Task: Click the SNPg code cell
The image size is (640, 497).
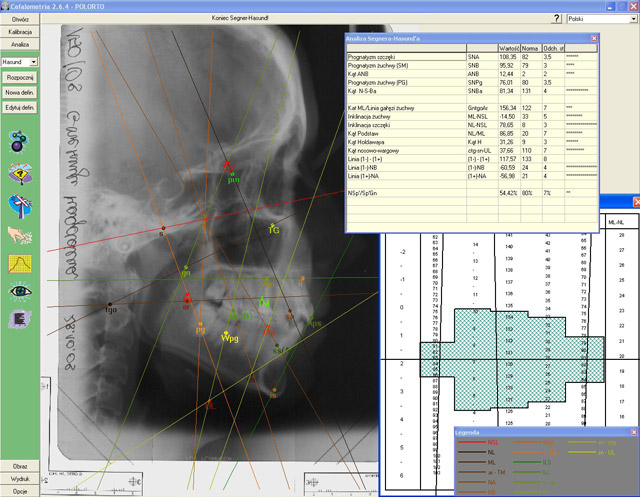Action: [482, 82]
